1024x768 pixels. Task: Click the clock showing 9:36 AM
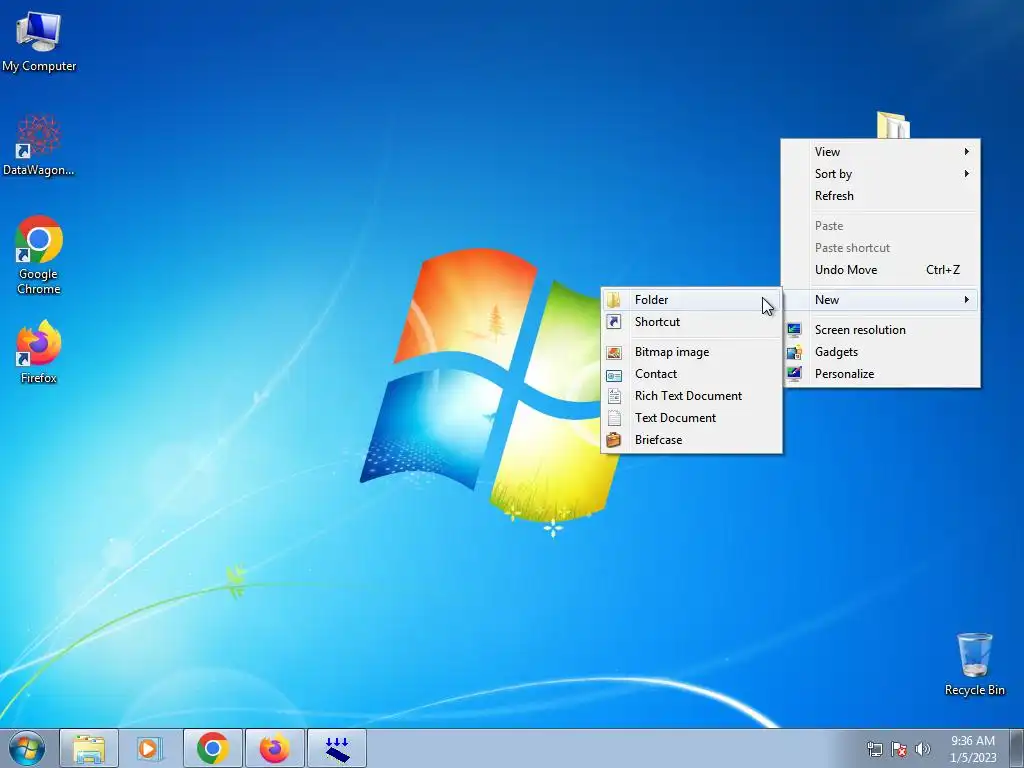(x=972, y=741)
